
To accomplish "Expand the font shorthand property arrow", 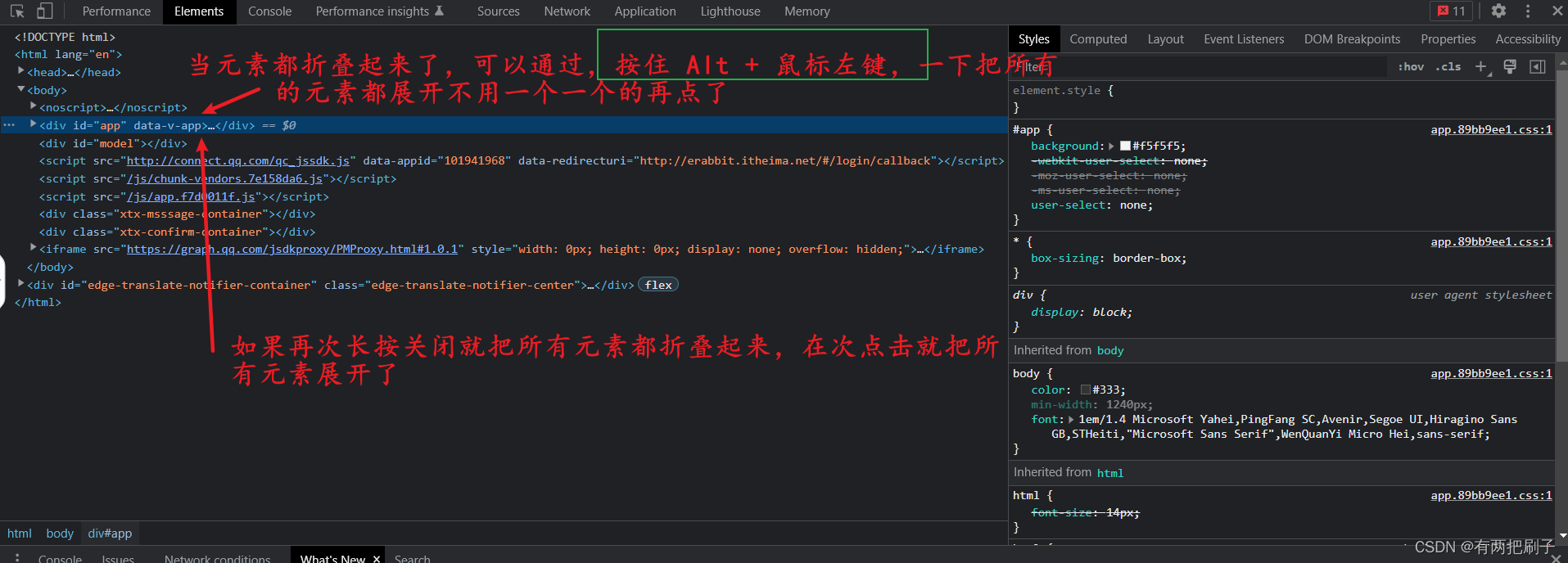I will [1071, 420].
